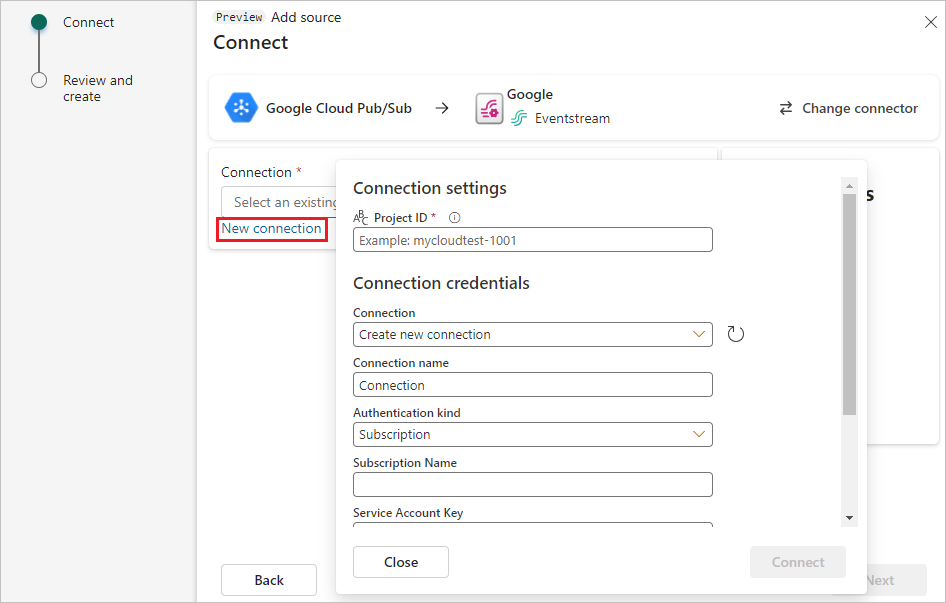Viewport: 946px width, 603px height.
Task: Switch to the Connect step
Action: [x=88, y=22]
